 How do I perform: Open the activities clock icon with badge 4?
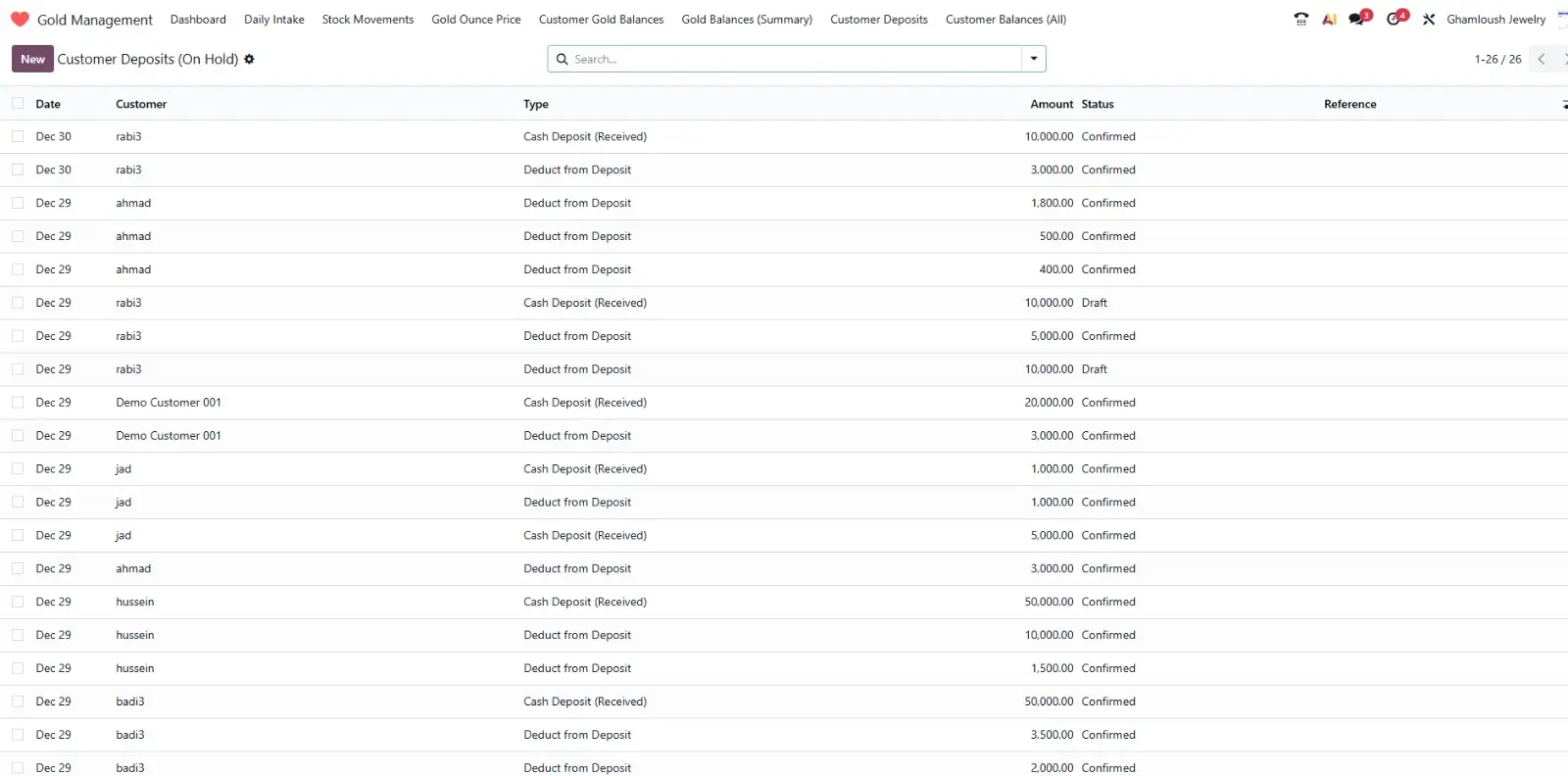[1395, 19]
